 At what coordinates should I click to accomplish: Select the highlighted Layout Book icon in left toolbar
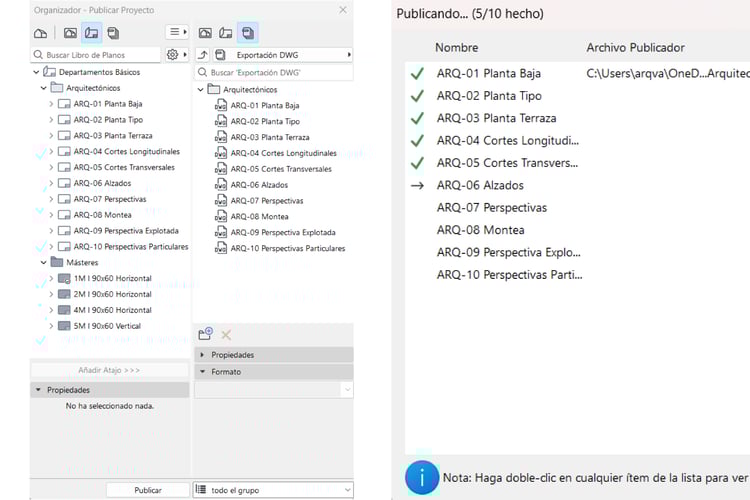click(91, 33)
